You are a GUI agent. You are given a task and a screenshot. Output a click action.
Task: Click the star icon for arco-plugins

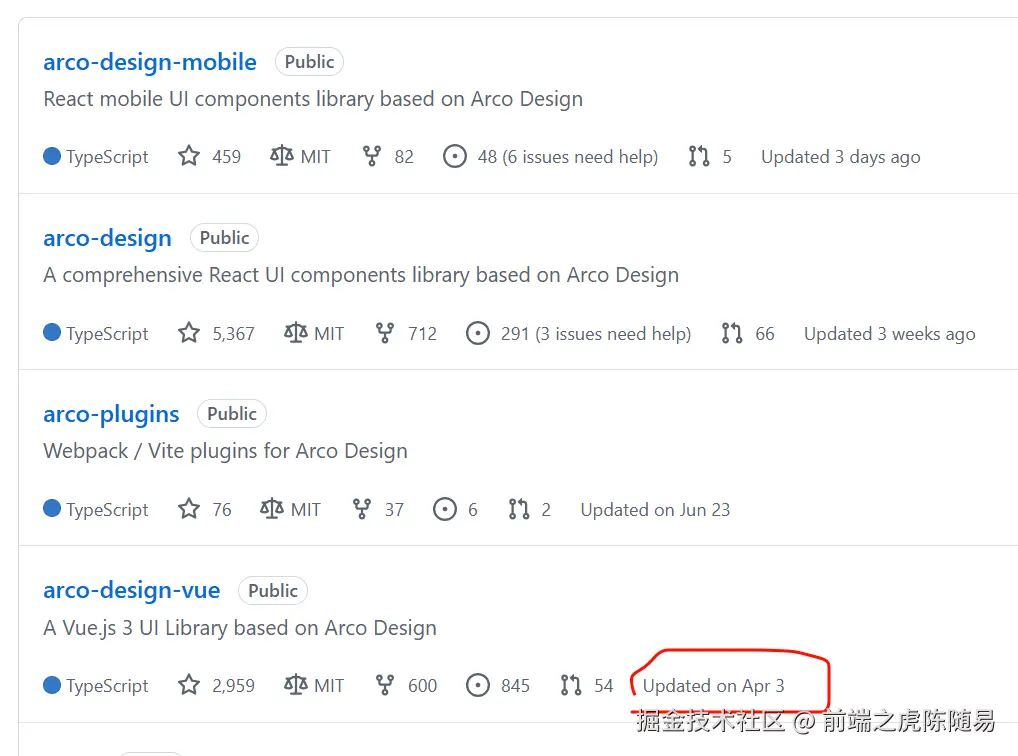[189, 509]
